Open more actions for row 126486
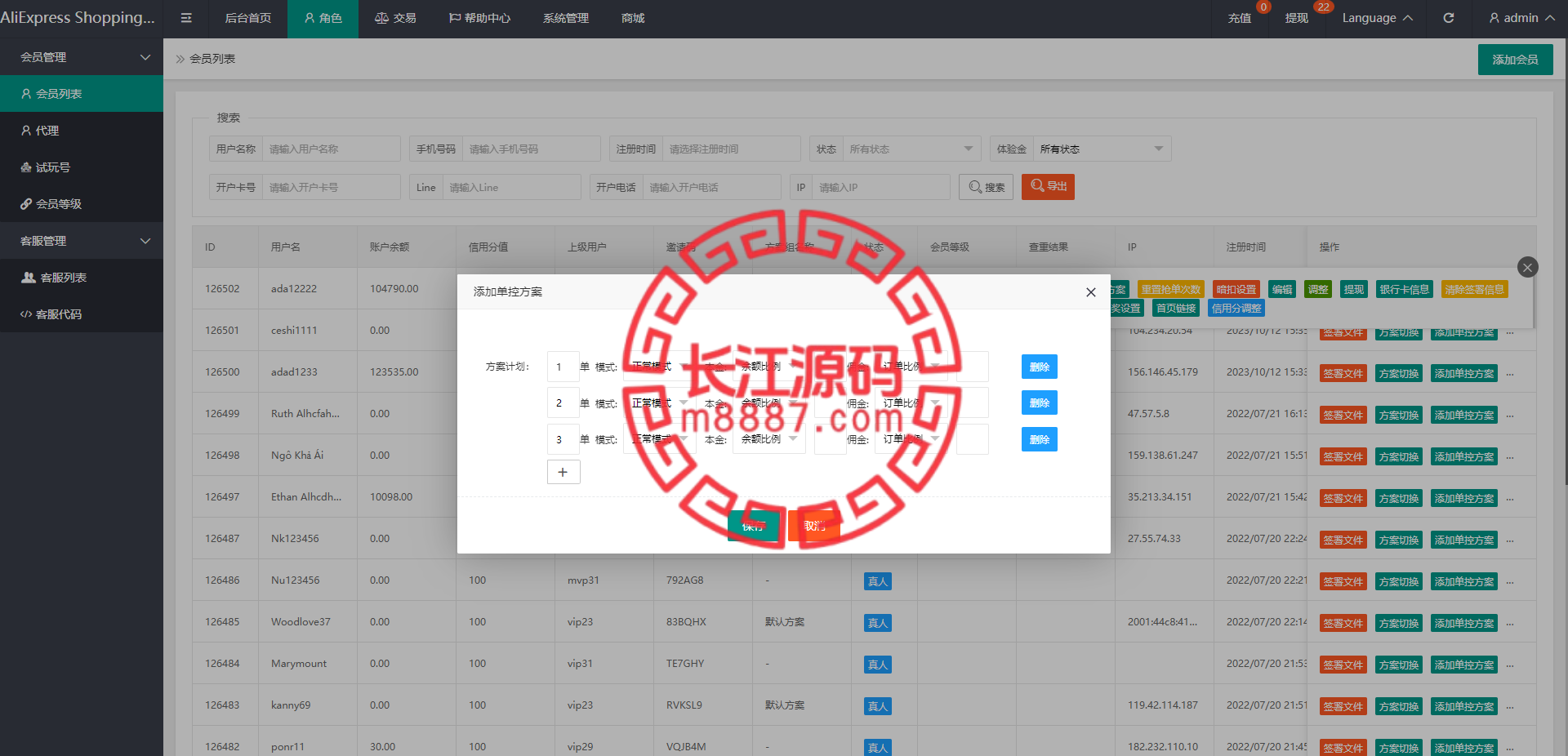 click(x=1510, y=582)
